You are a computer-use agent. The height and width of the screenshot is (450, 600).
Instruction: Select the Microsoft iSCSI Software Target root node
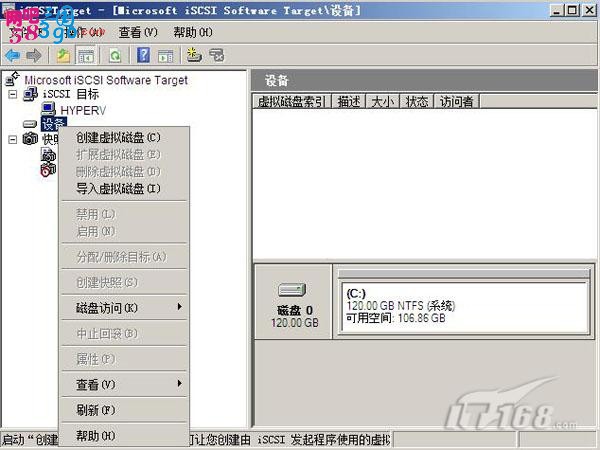pos(106,80)
